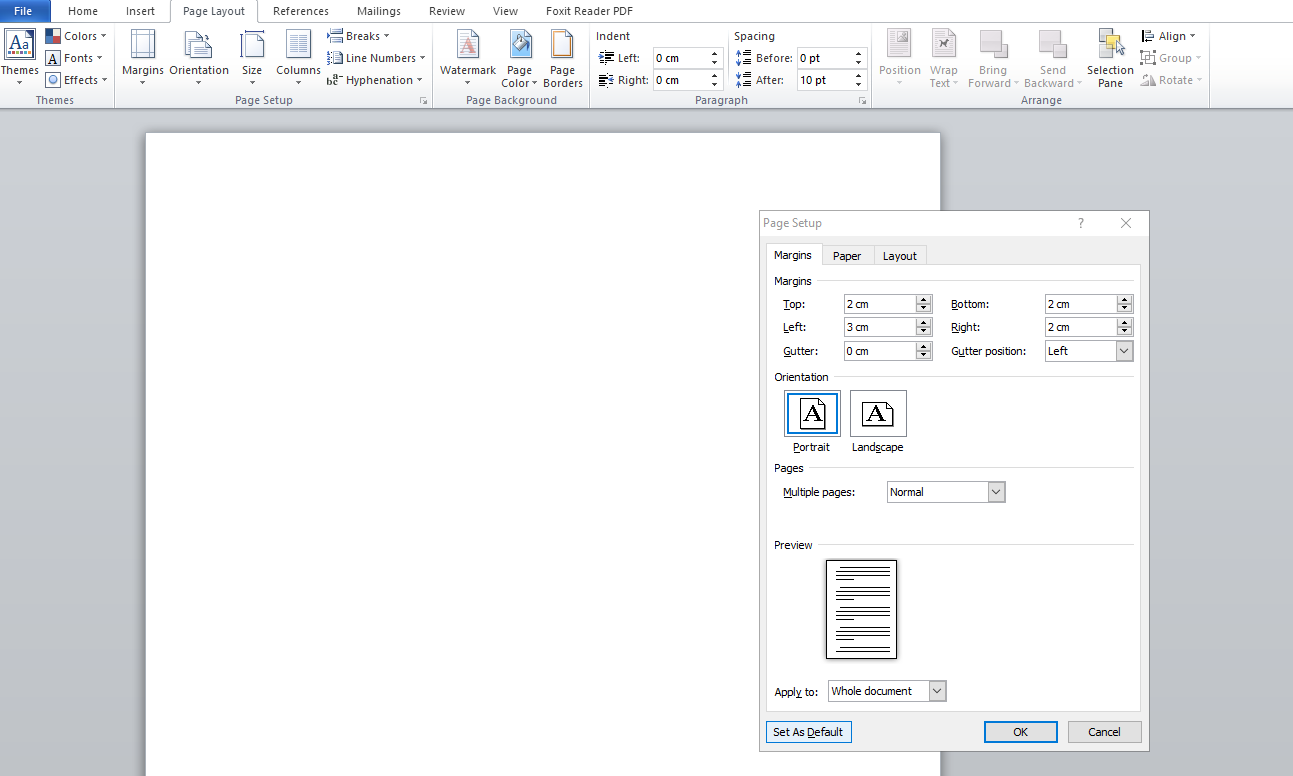This screenshot has height=776, width=1293.
Task: Click the Columns layout icon
Action: click(298, 56)
